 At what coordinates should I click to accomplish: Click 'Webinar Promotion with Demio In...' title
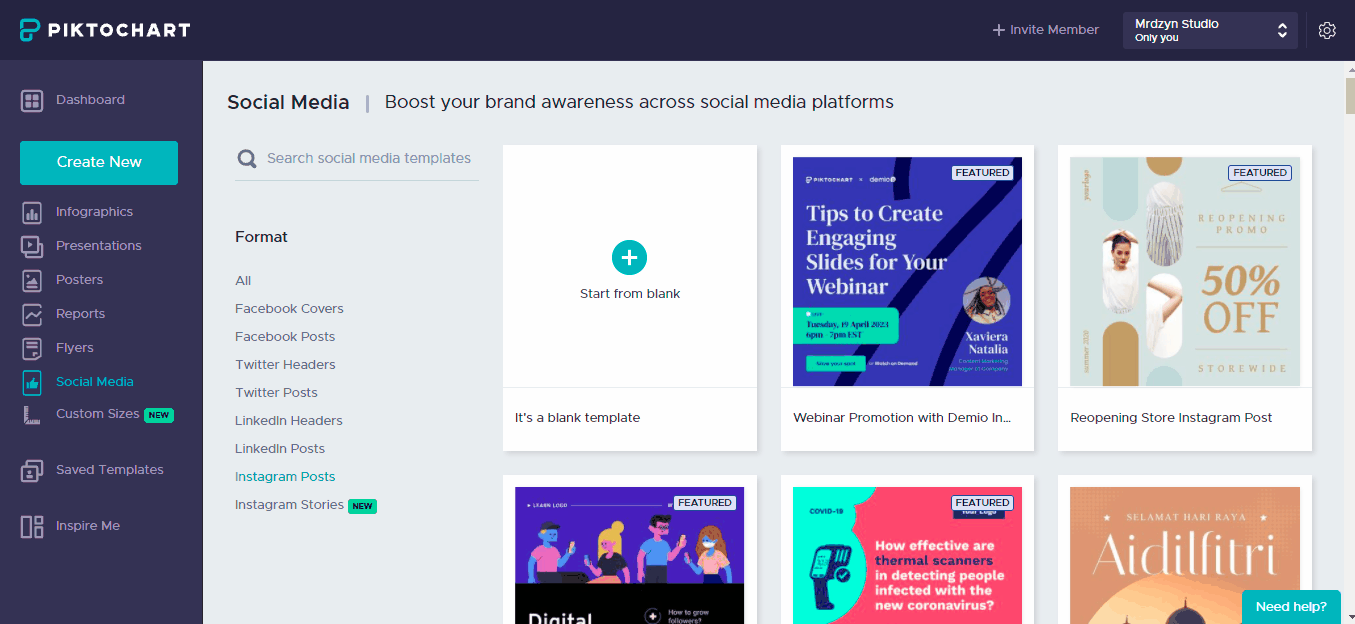coord(901,418)
